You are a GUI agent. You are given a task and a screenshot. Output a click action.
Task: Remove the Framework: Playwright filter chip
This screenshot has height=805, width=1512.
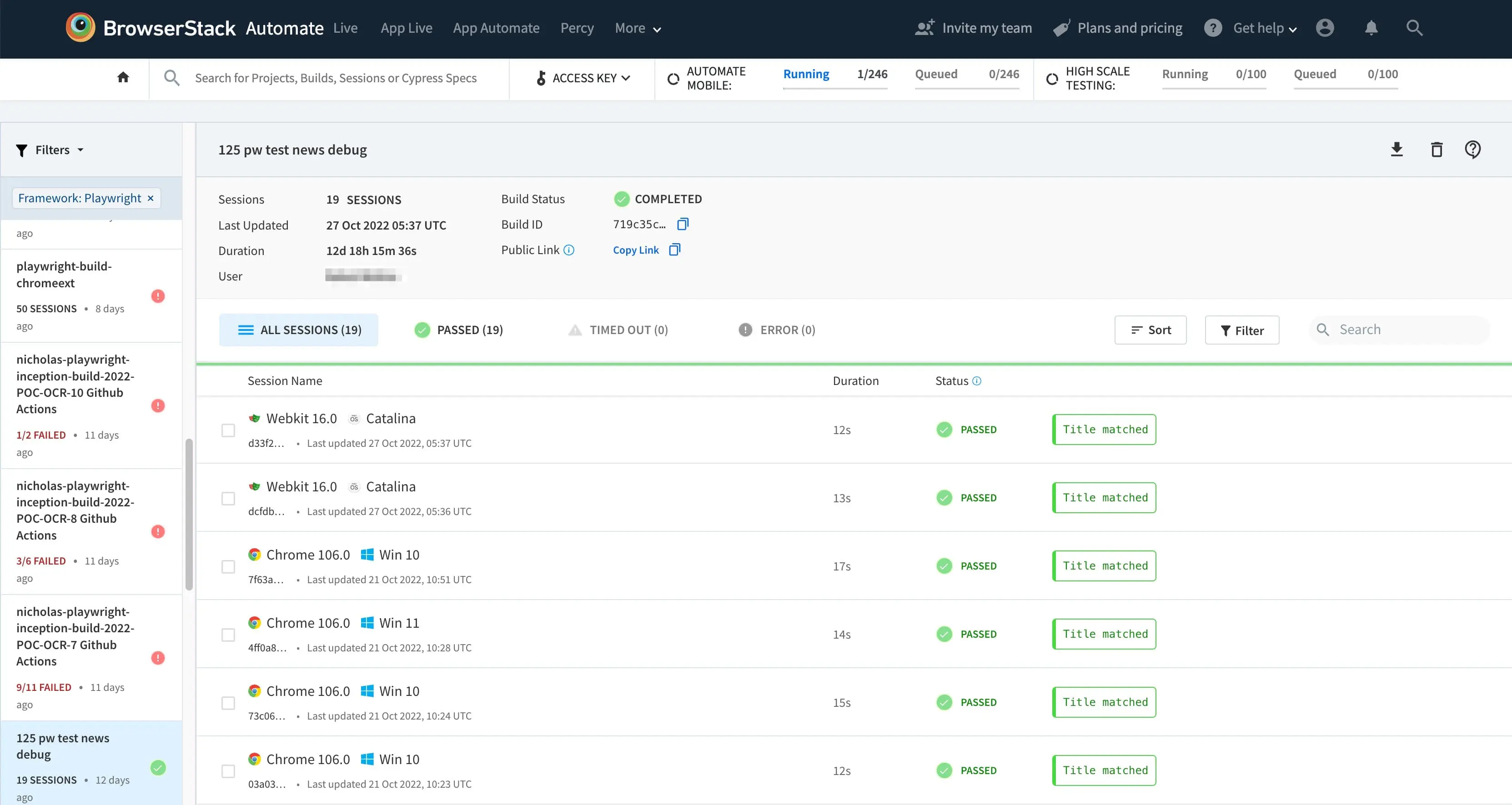pos(151,198)
